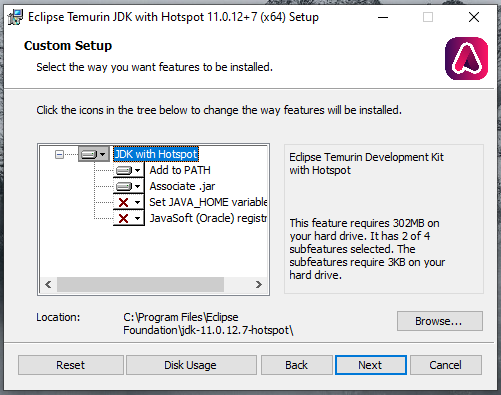Minimize the Setup window
Screen dimensions: 501x395
tap(383, 17)
